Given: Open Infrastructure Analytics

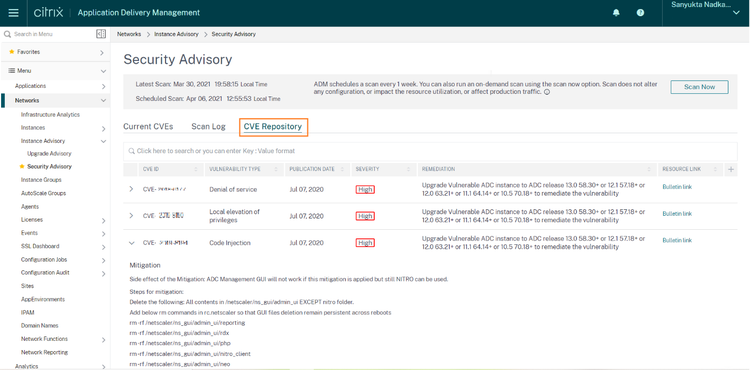Looking at the screenshot, I should pos(50,115).
